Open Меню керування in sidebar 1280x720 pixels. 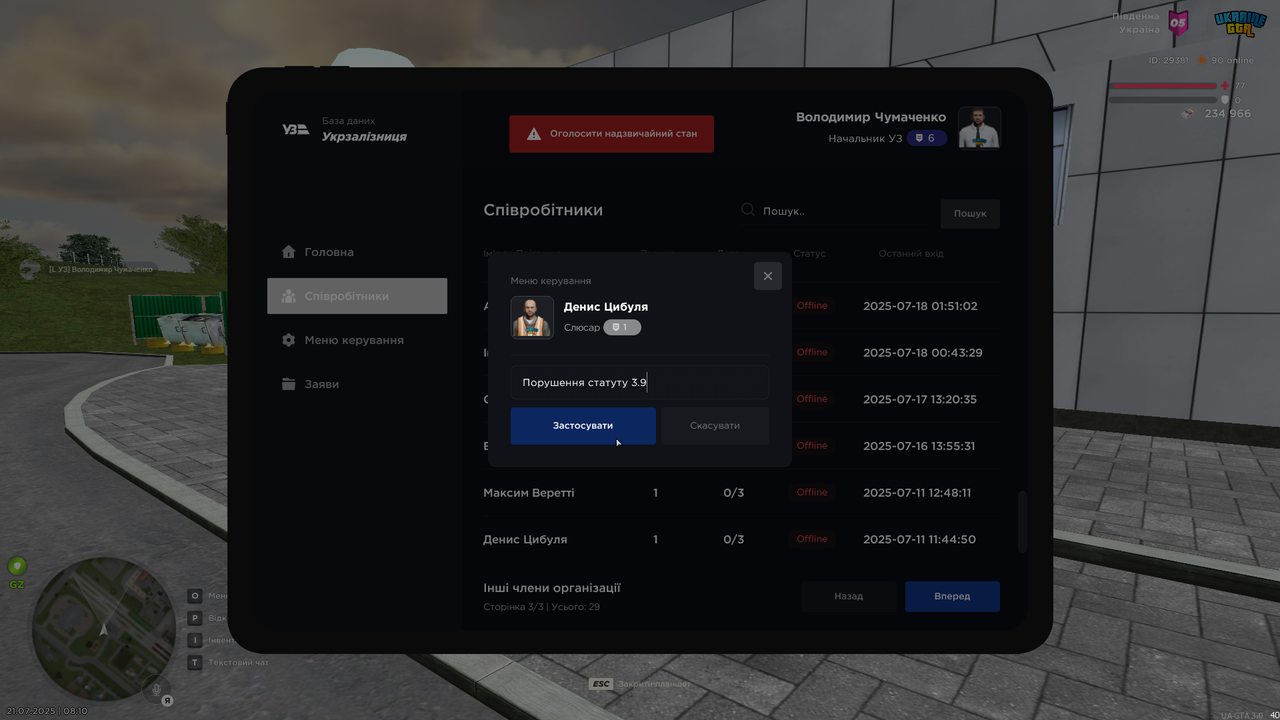coord(357,340)
